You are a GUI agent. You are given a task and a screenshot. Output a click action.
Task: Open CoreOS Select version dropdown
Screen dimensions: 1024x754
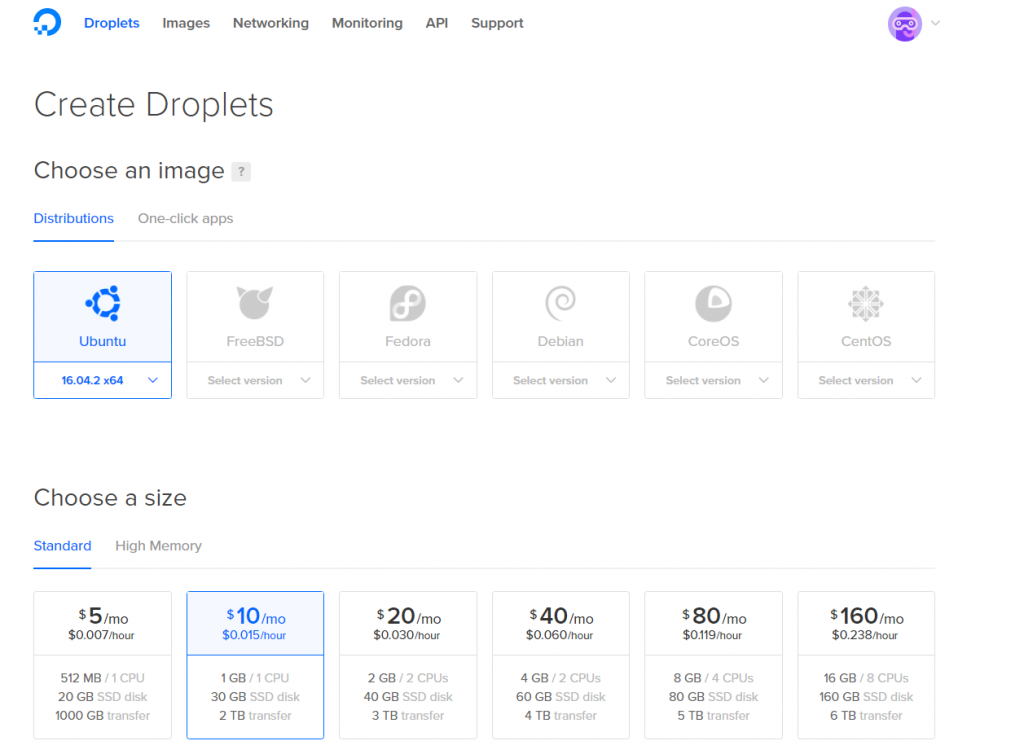(x=713, y=381)
